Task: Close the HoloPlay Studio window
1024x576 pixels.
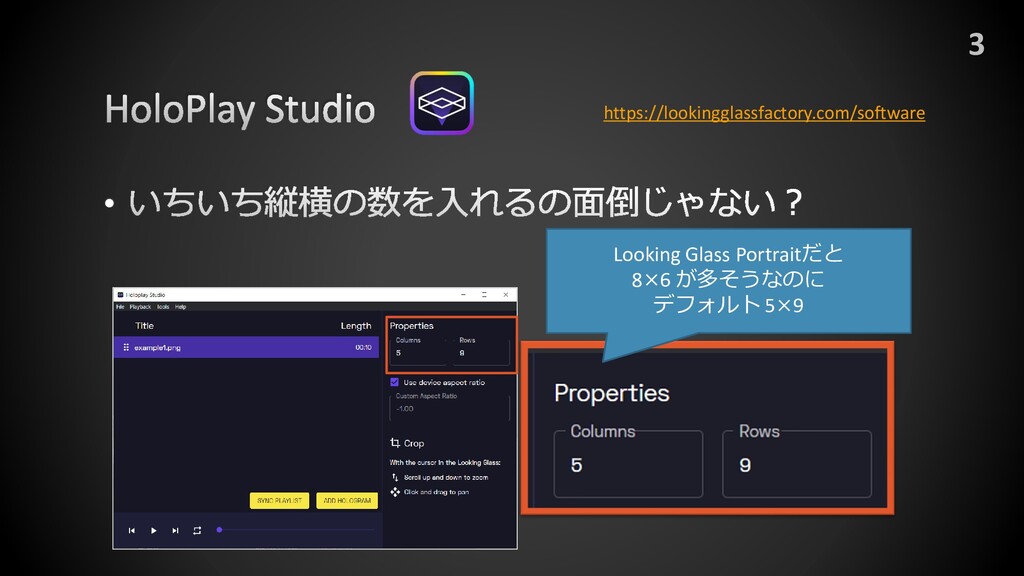Action: (x=505, y=295)
